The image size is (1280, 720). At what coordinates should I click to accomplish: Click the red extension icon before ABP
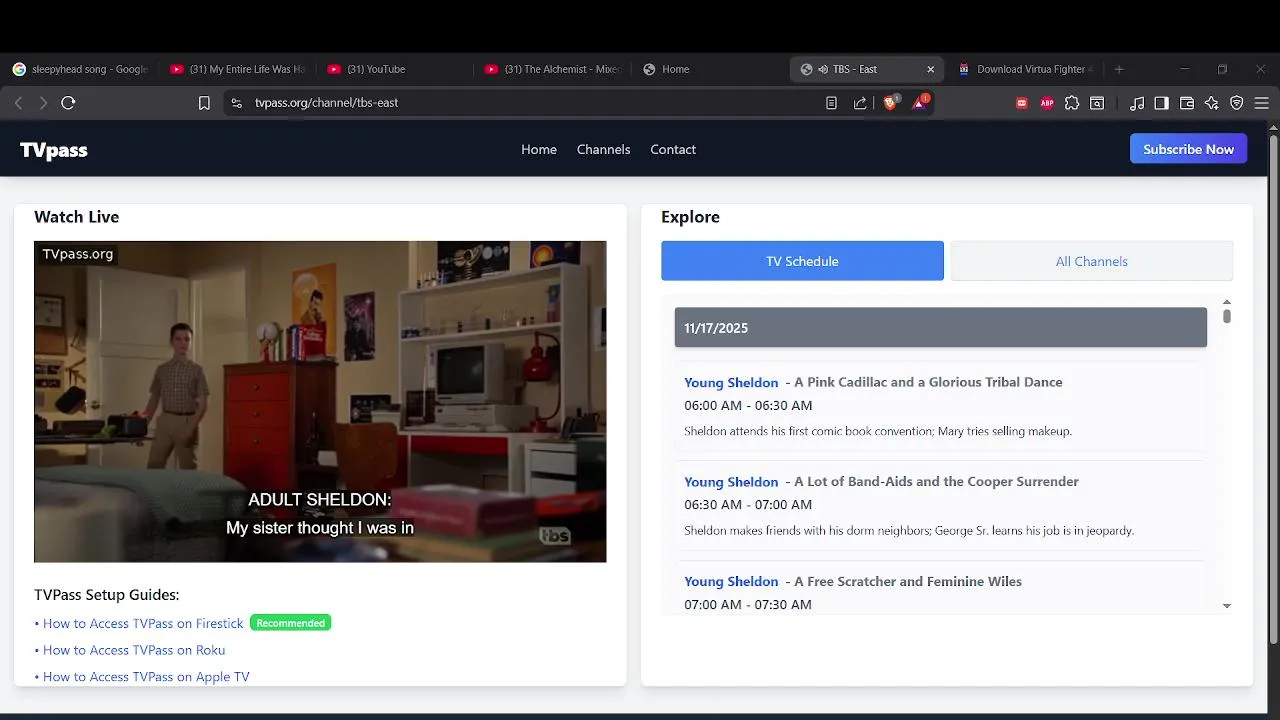pos(1022,103)
